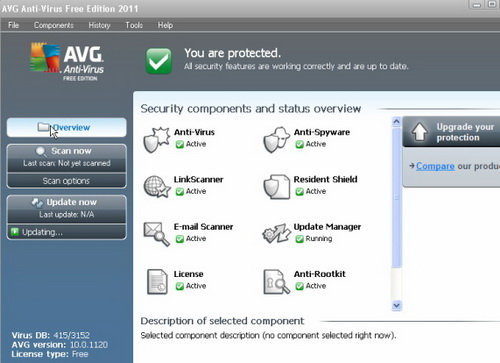The width and height of the screenshot is (500, 363).
Task: Click the License type Free text
Action: click(50, 354)
